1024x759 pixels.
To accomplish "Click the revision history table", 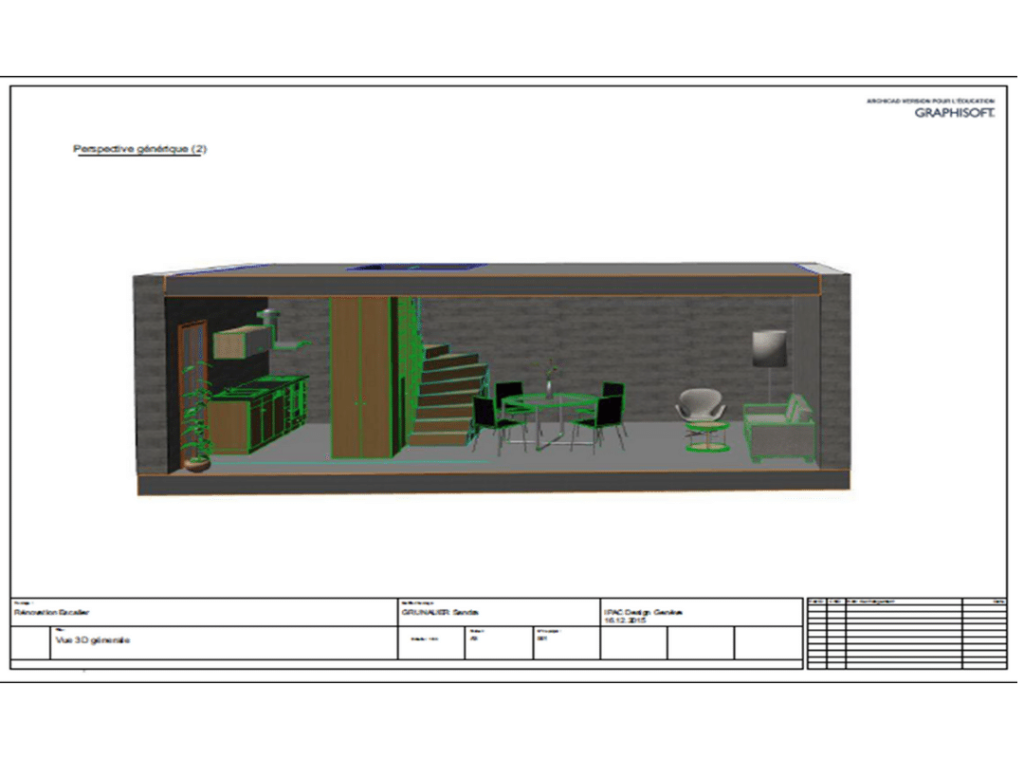I will 906,633.
